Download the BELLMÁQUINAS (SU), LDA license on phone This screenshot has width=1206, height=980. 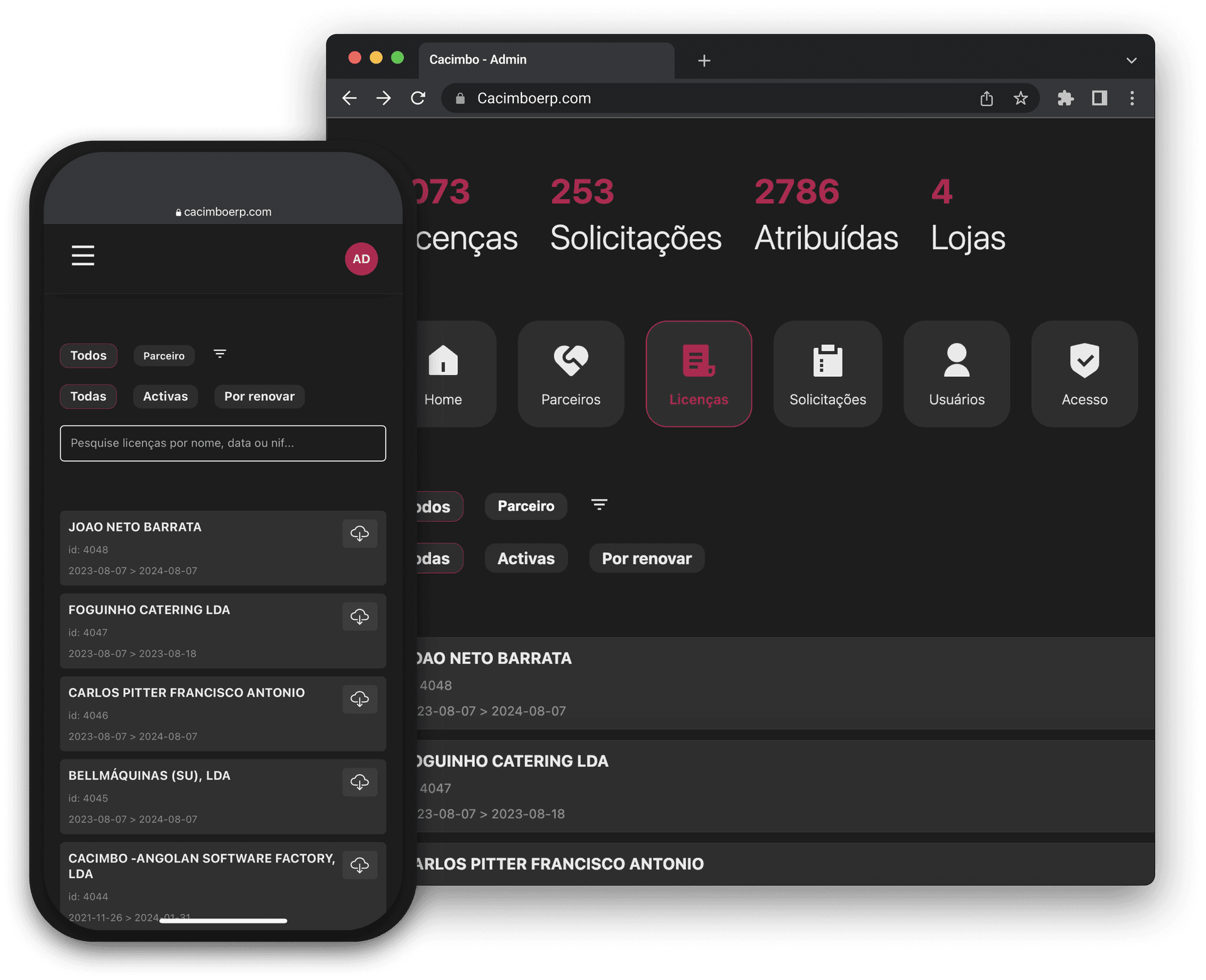pos(360,782)
